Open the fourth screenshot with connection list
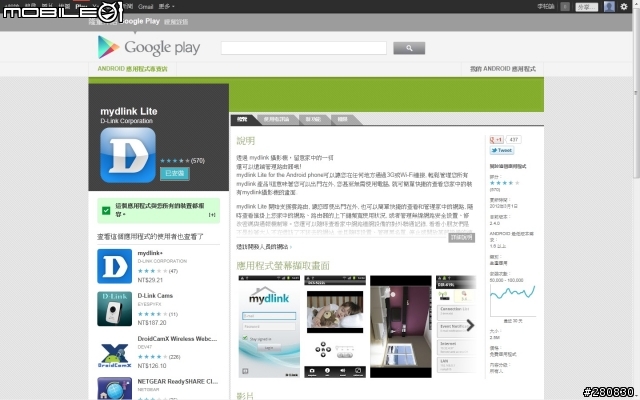 coord(456,324)
